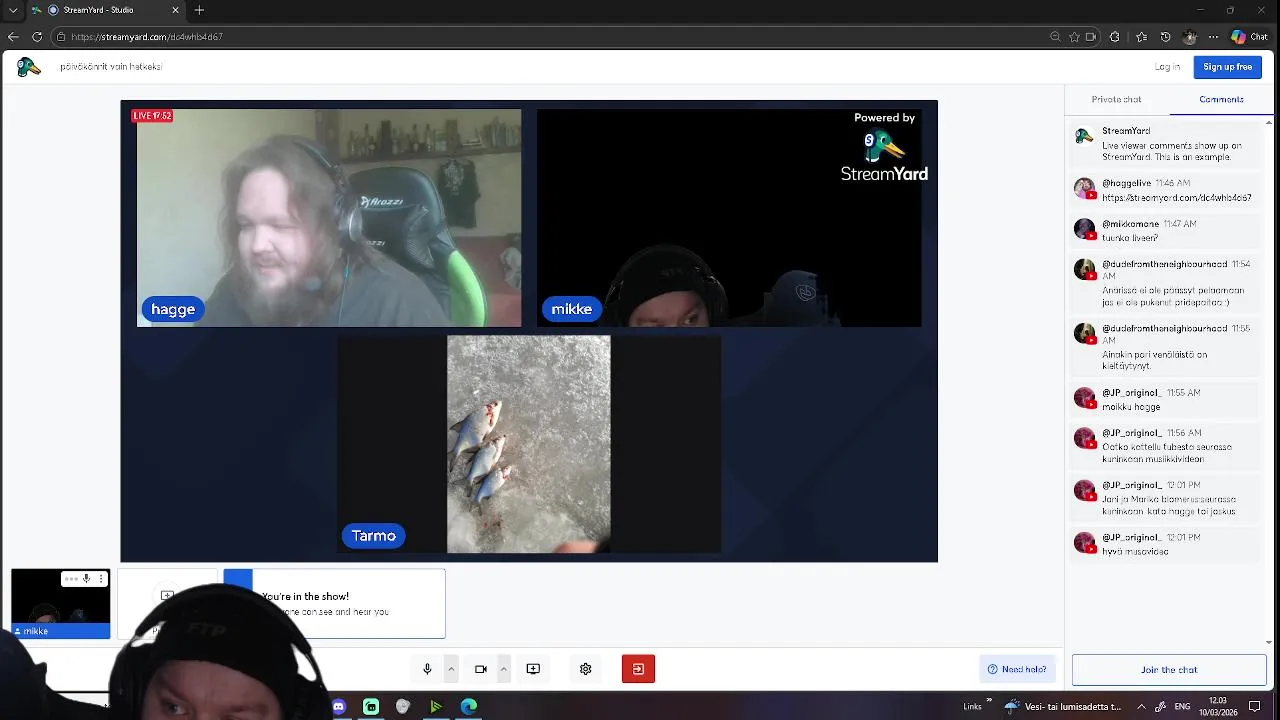Reload the page in the browser
Image resolution: width=1280 pixels, height=720 pixels.
pos(37,37)
